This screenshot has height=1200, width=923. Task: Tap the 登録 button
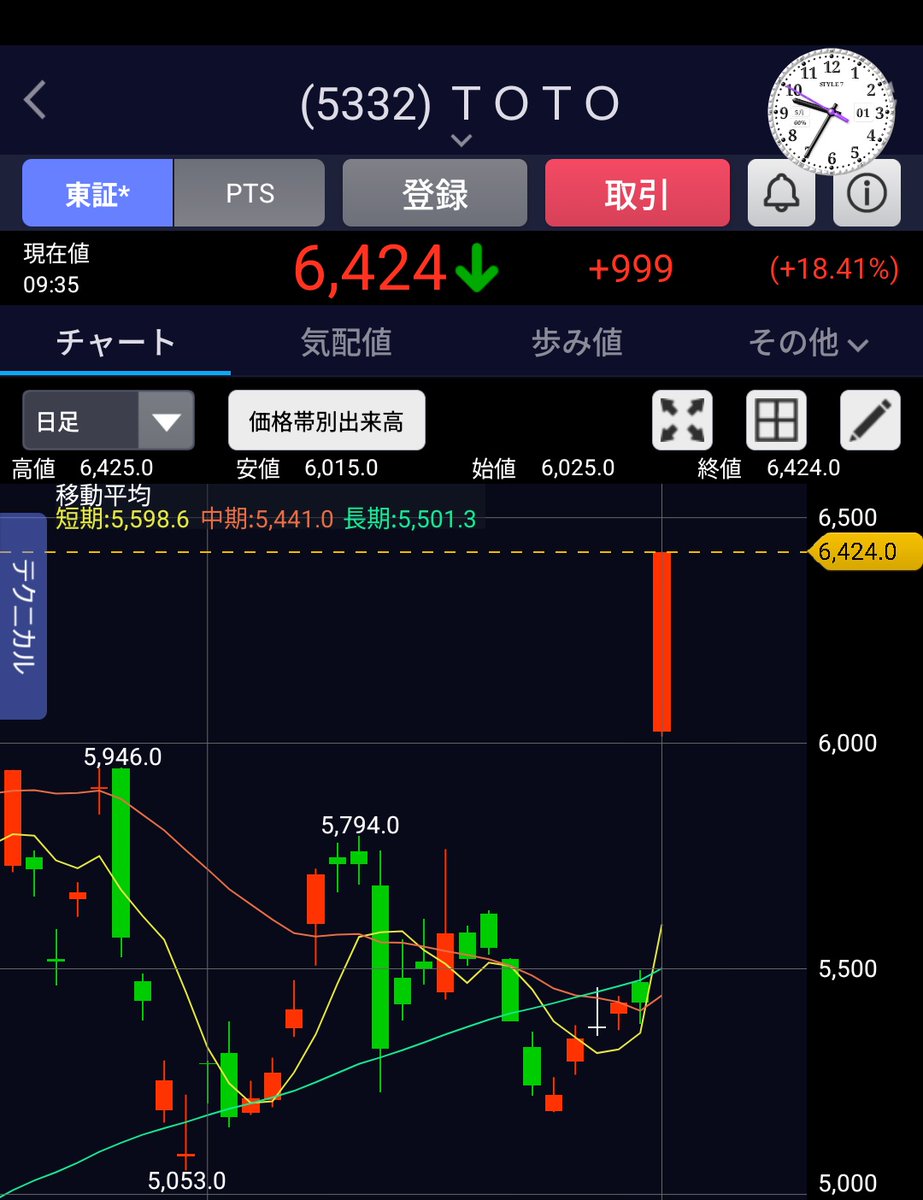435,193
